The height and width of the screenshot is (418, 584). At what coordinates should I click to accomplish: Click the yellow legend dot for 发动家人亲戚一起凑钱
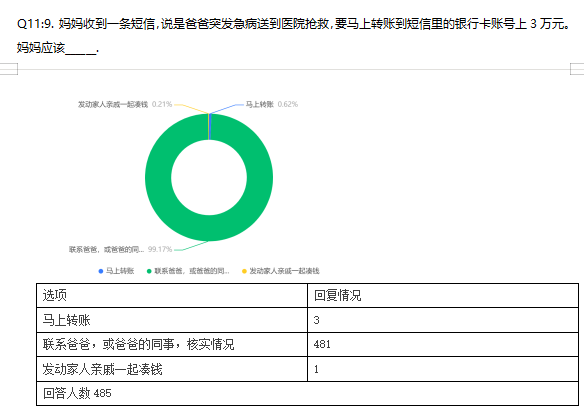244,271
